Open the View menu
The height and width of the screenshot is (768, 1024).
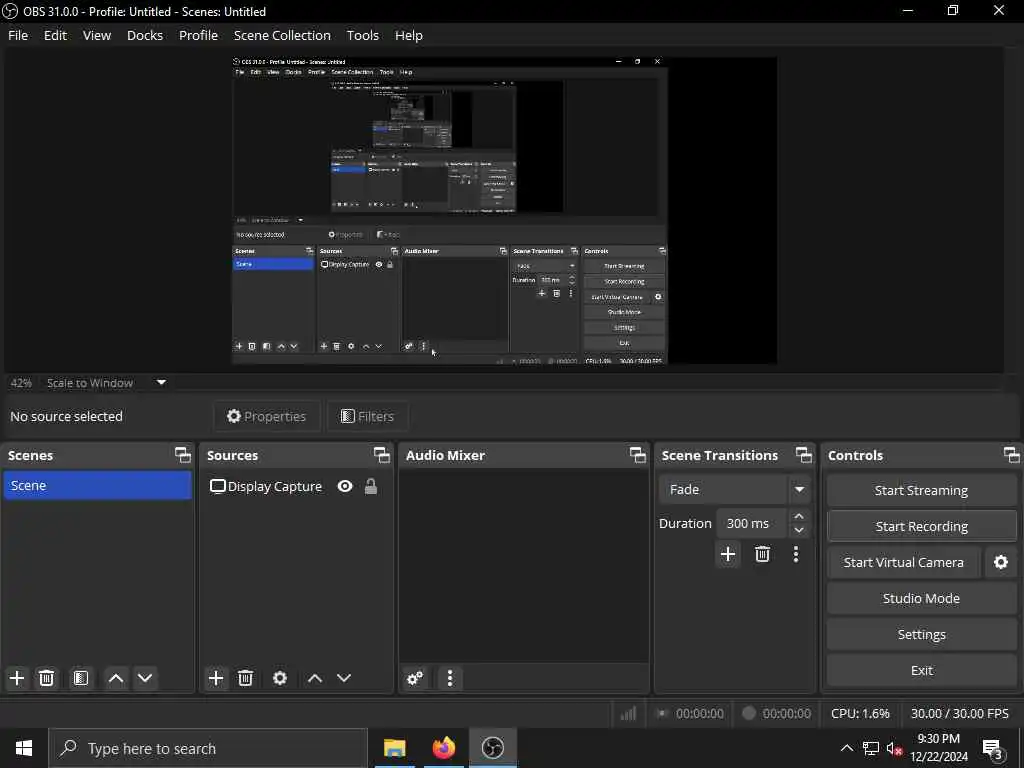coord(97,35)
